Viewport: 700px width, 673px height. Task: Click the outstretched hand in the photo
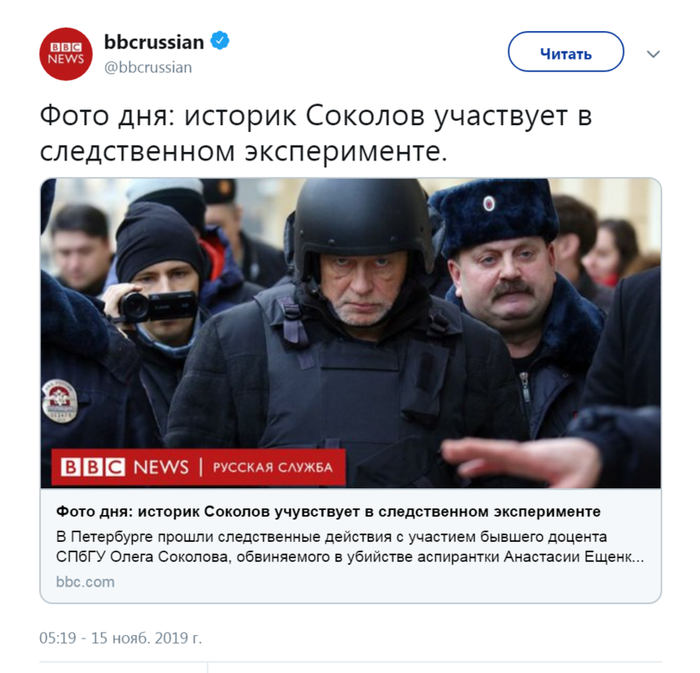pos(521,461)
